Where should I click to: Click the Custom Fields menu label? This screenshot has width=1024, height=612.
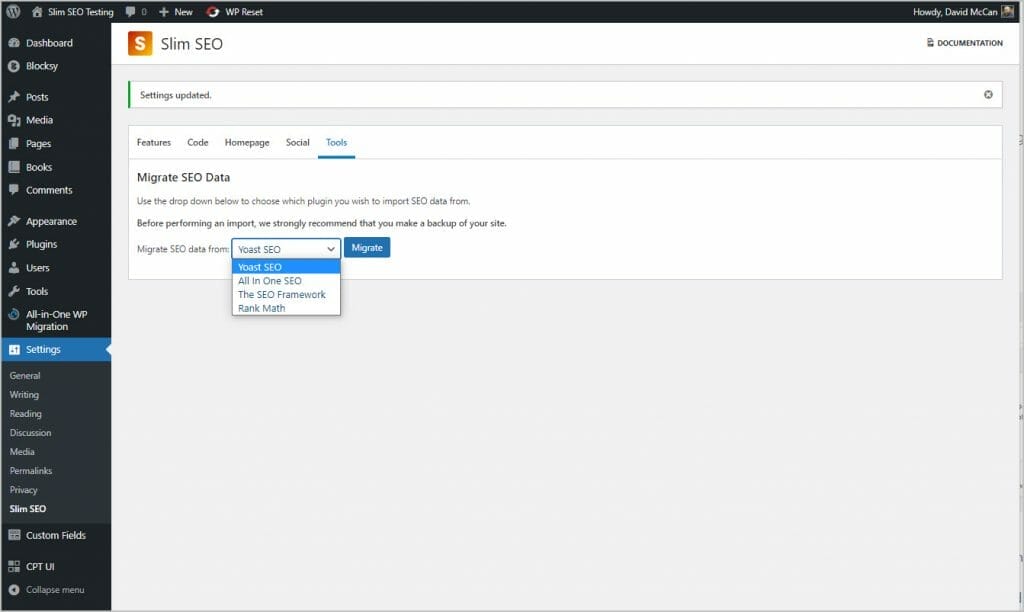pyautogui.click(x=56, y=536)
